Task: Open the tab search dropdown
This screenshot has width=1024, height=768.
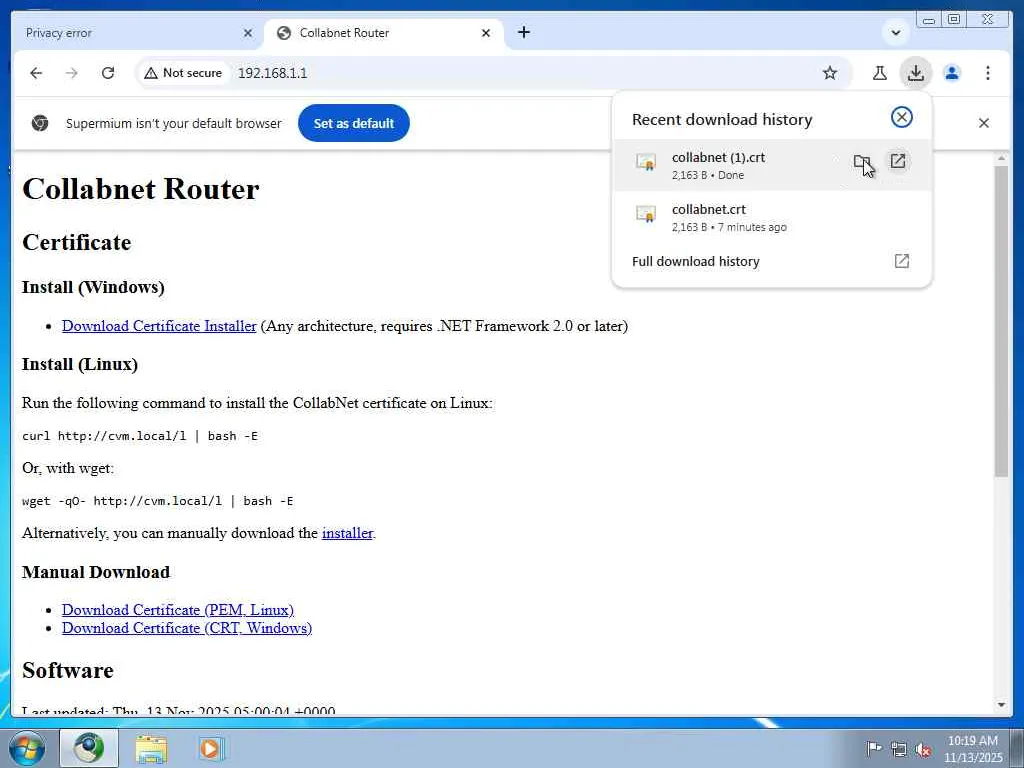Action: pos(895,32)
